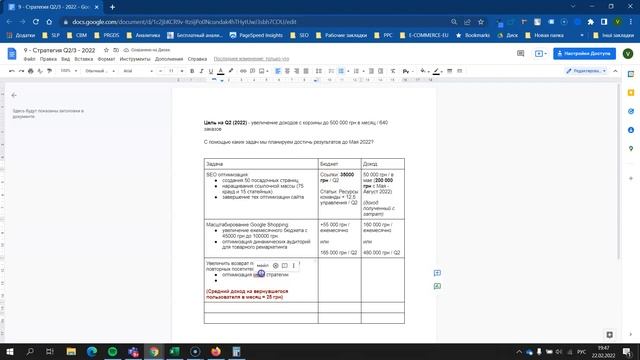The image size is (640, 360).
Task: Toggle italic formatting
Action: [x=201, y=71]
